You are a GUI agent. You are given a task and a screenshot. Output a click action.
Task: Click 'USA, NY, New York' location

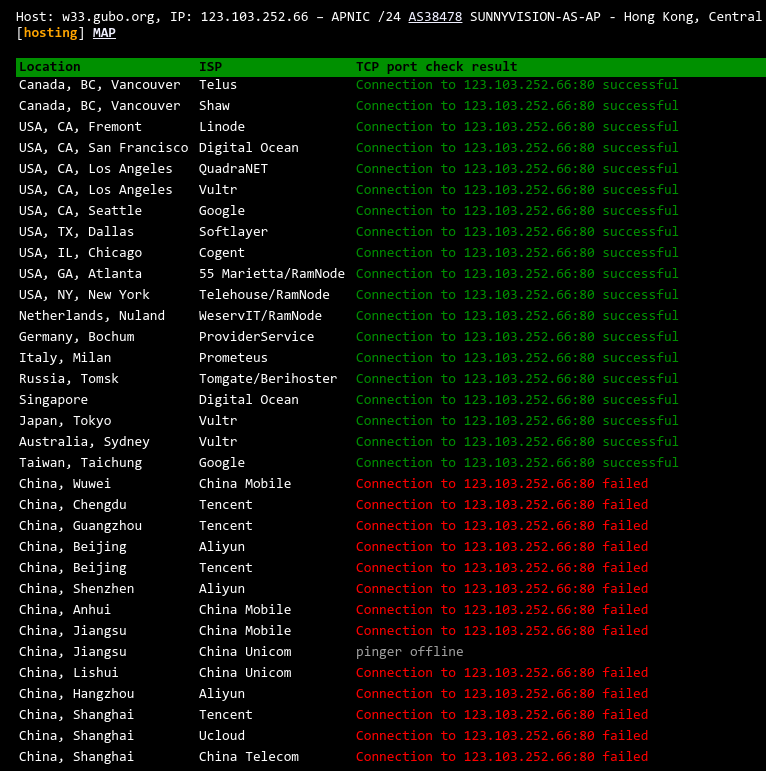(84, 295)
